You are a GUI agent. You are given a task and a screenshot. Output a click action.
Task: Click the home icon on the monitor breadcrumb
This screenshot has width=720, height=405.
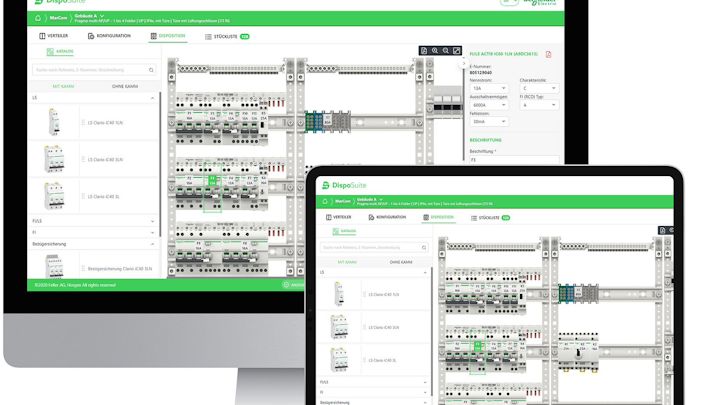pos(38,18)
